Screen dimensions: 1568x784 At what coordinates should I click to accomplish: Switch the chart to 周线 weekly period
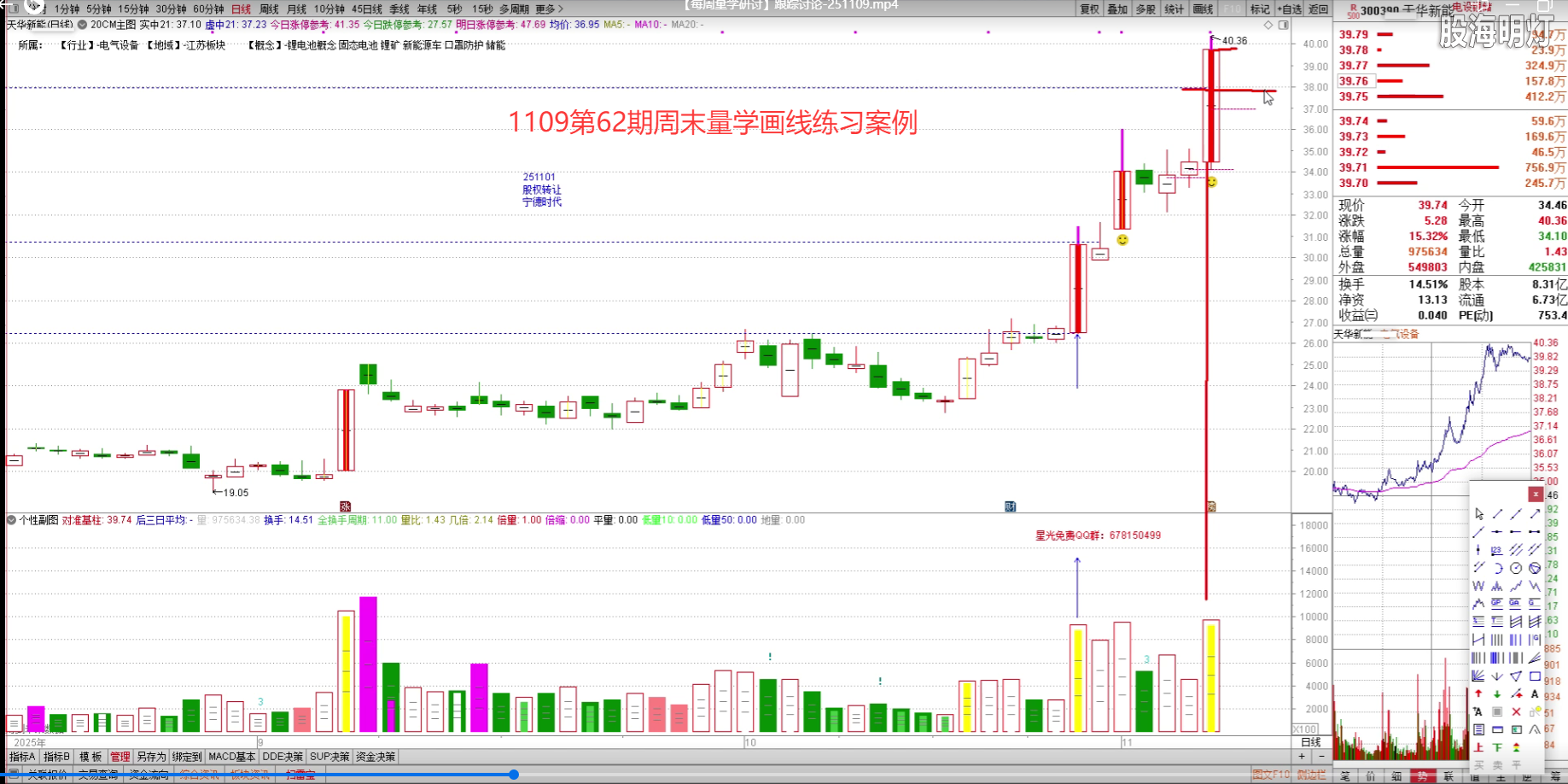(267, 9)
